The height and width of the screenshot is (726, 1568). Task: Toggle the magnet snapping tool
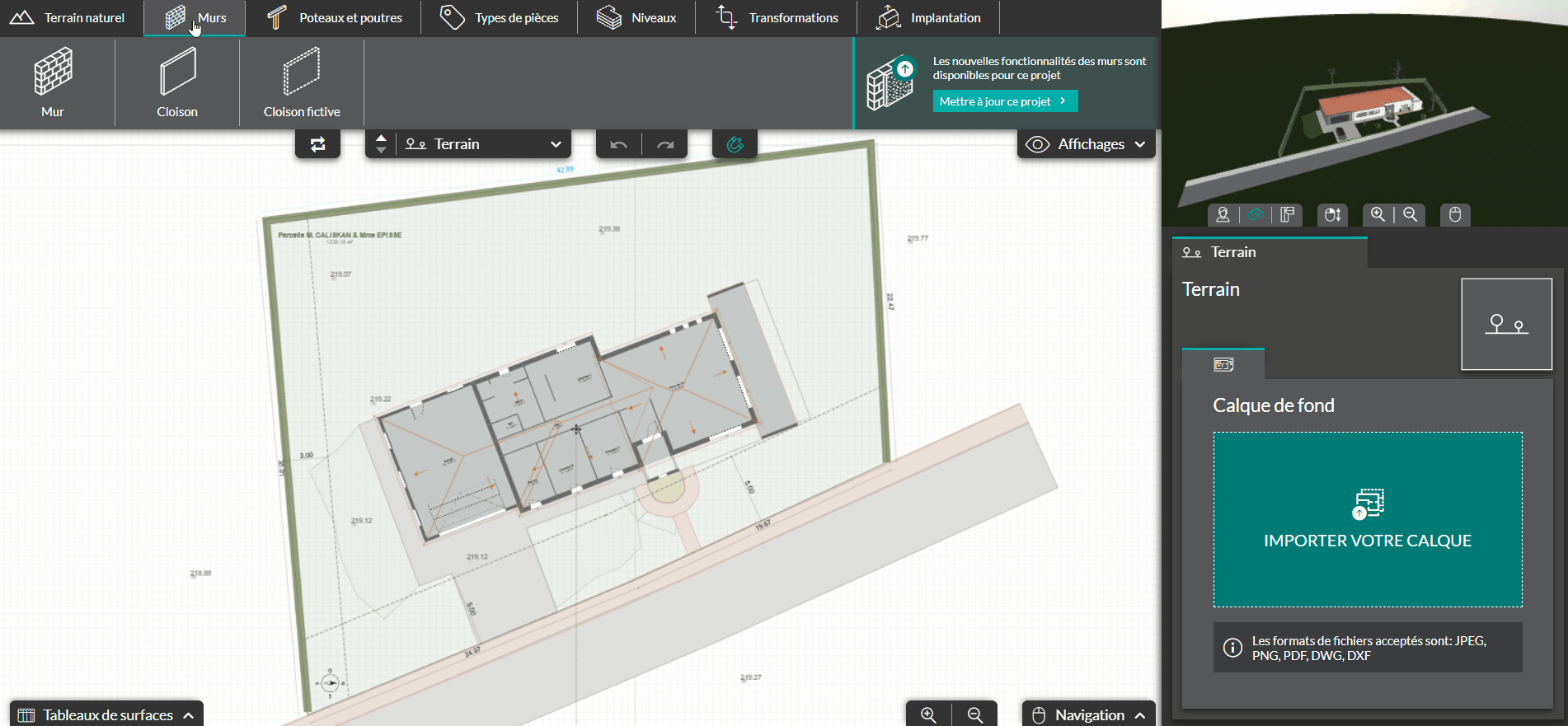pyautogui.click(x=735, y=145)
